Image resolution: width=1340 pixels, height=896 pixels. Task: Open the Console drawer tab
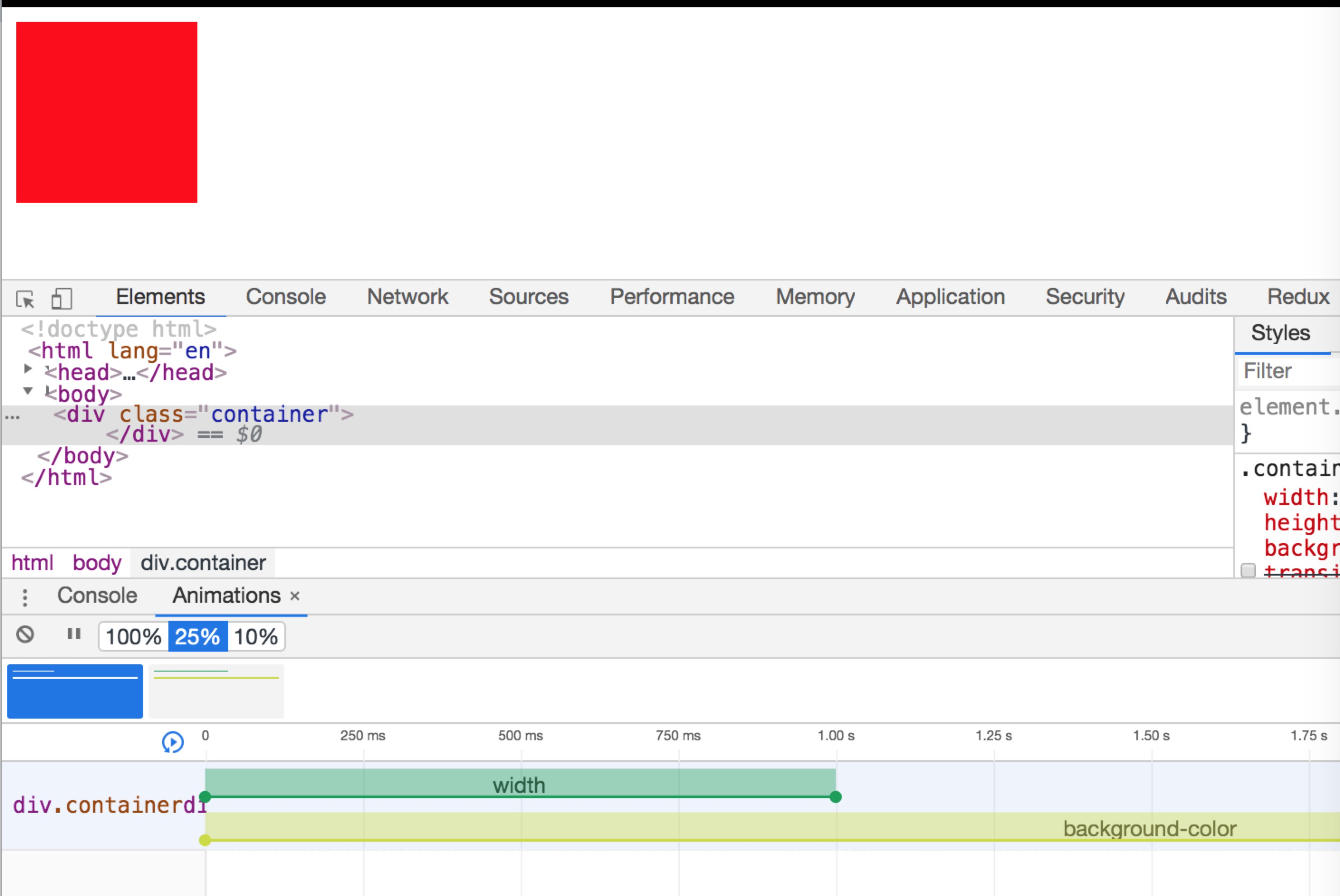tap(97, 596)
